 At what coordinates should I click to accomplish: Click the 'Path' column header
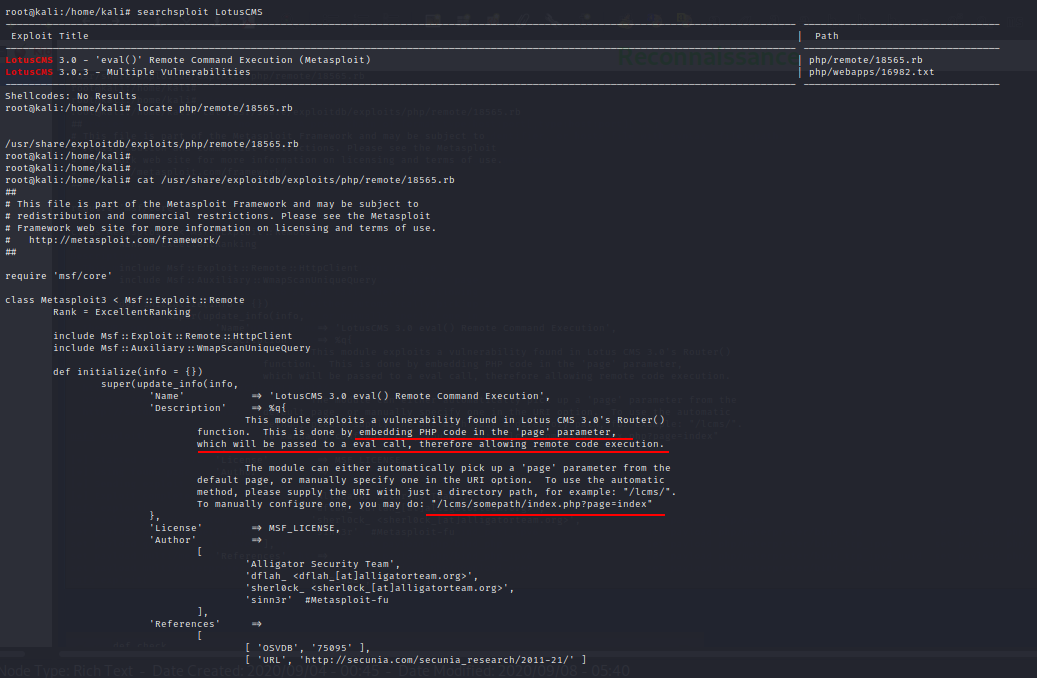click(827, 36)
